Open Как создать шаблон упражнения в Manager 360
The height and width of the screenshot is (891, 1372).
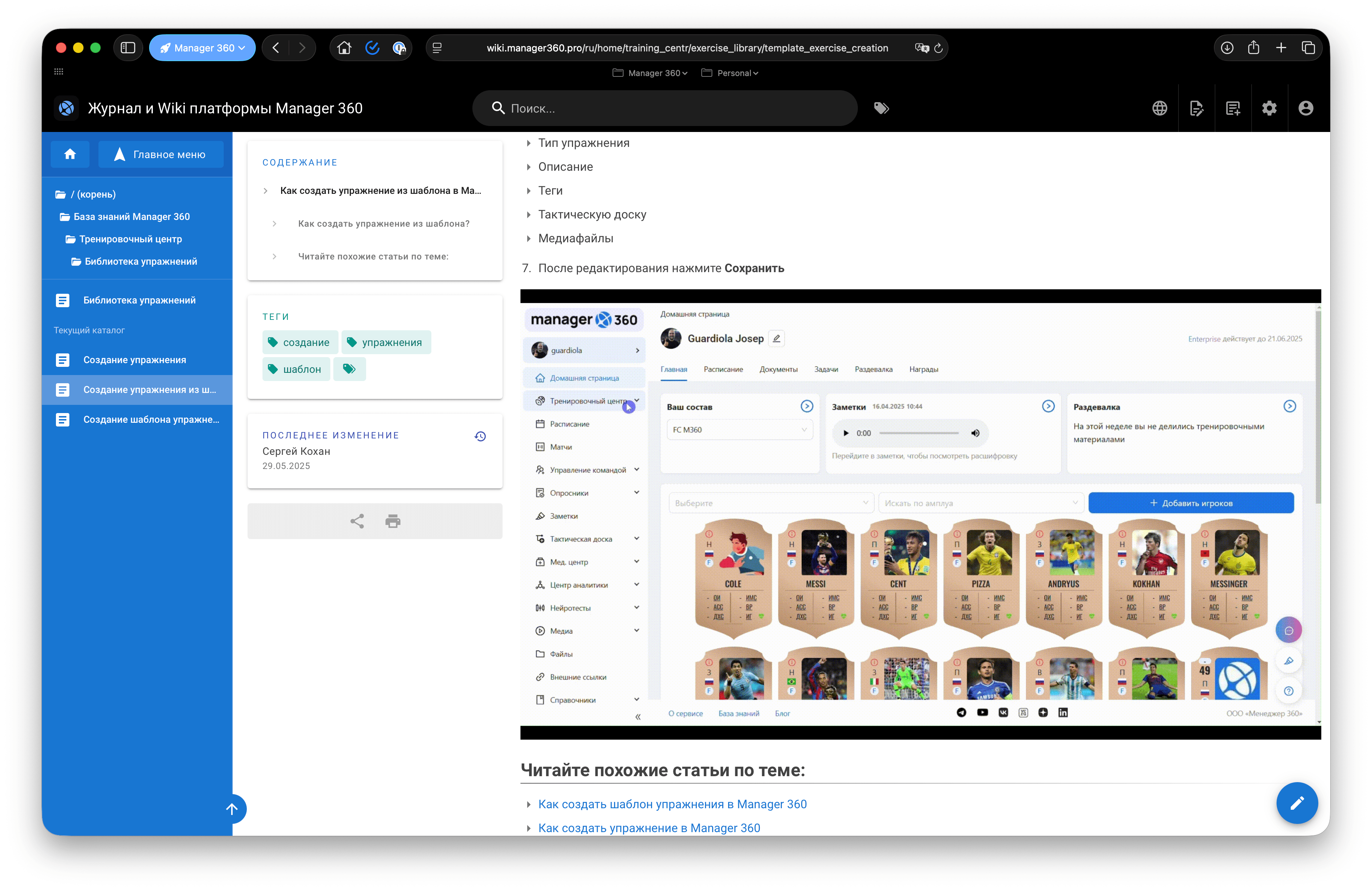coord(673,805)
